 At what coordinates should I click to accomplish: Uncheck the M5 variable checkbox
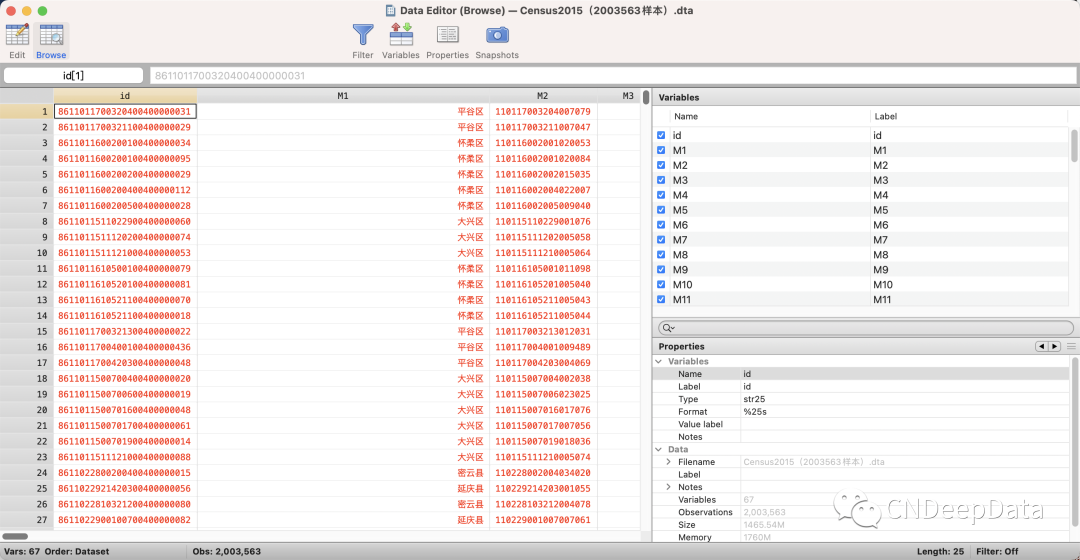click(661, 210)
